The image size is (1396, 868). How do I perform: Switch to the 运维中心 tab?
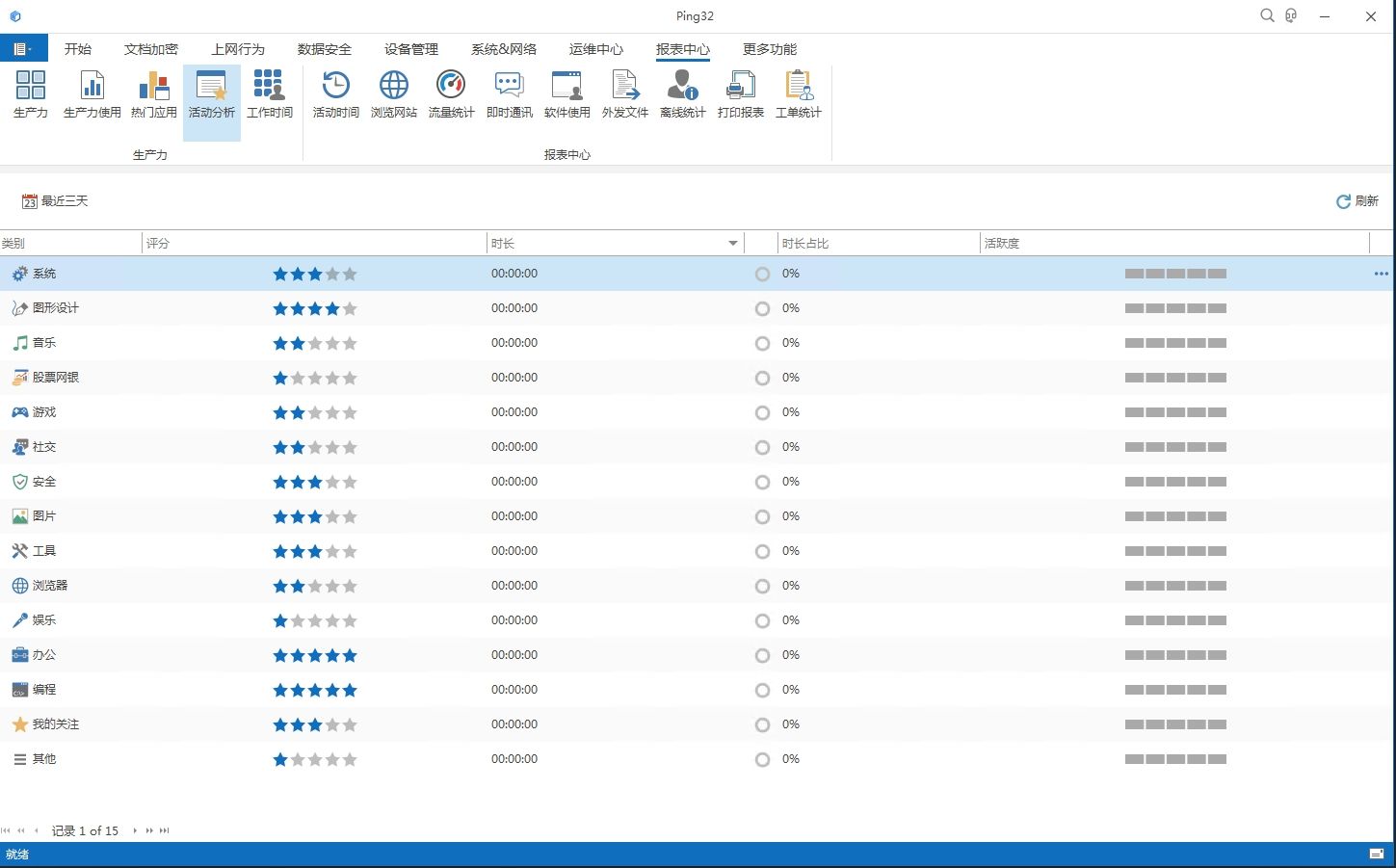coord(596,49)
